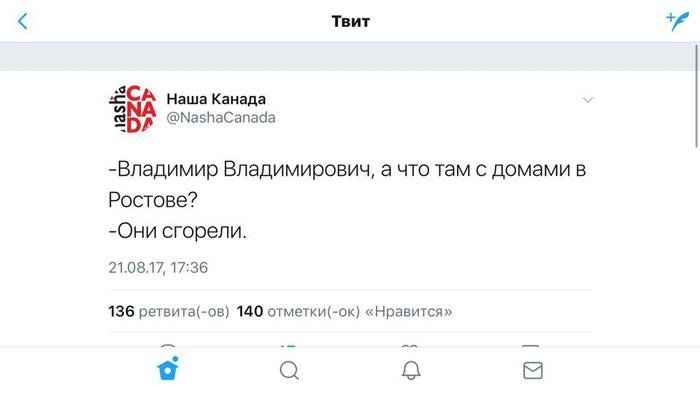Open Messages envelope tab
The width and height of the screenshot is (700, 394).
pos(533,370)
